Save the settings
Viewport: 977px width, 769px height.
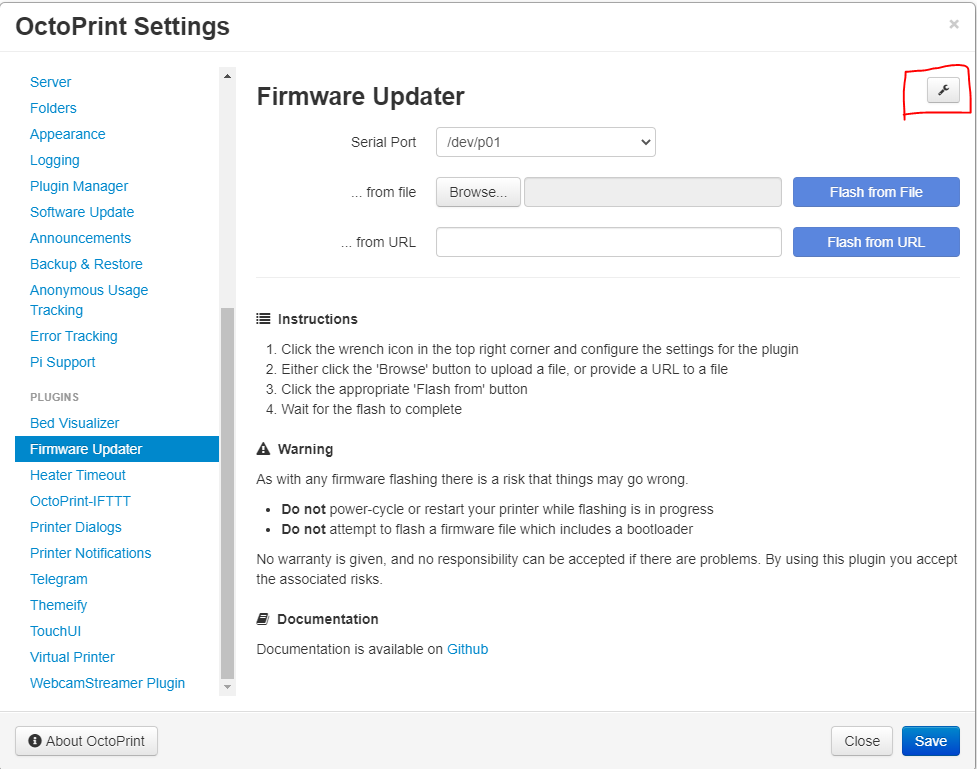click(x=931, y=741)
